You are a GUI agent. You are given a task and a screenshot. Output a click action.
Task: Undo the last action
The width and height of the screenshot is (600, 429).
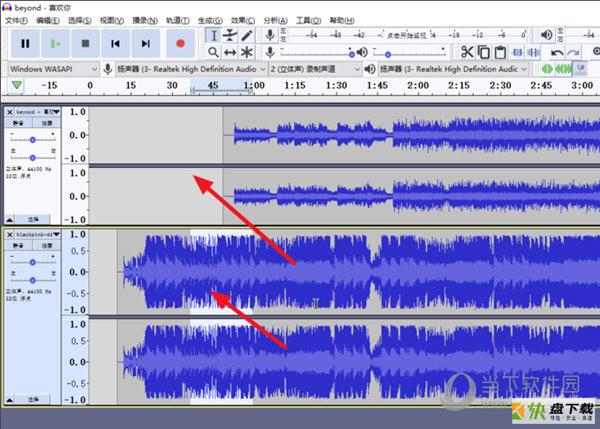coord(557,52)
